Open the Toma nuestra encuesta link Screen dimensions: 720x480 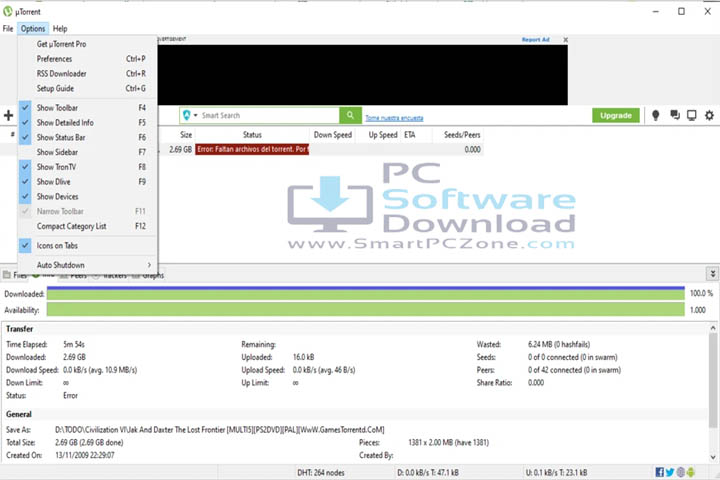tap(394, 118)
